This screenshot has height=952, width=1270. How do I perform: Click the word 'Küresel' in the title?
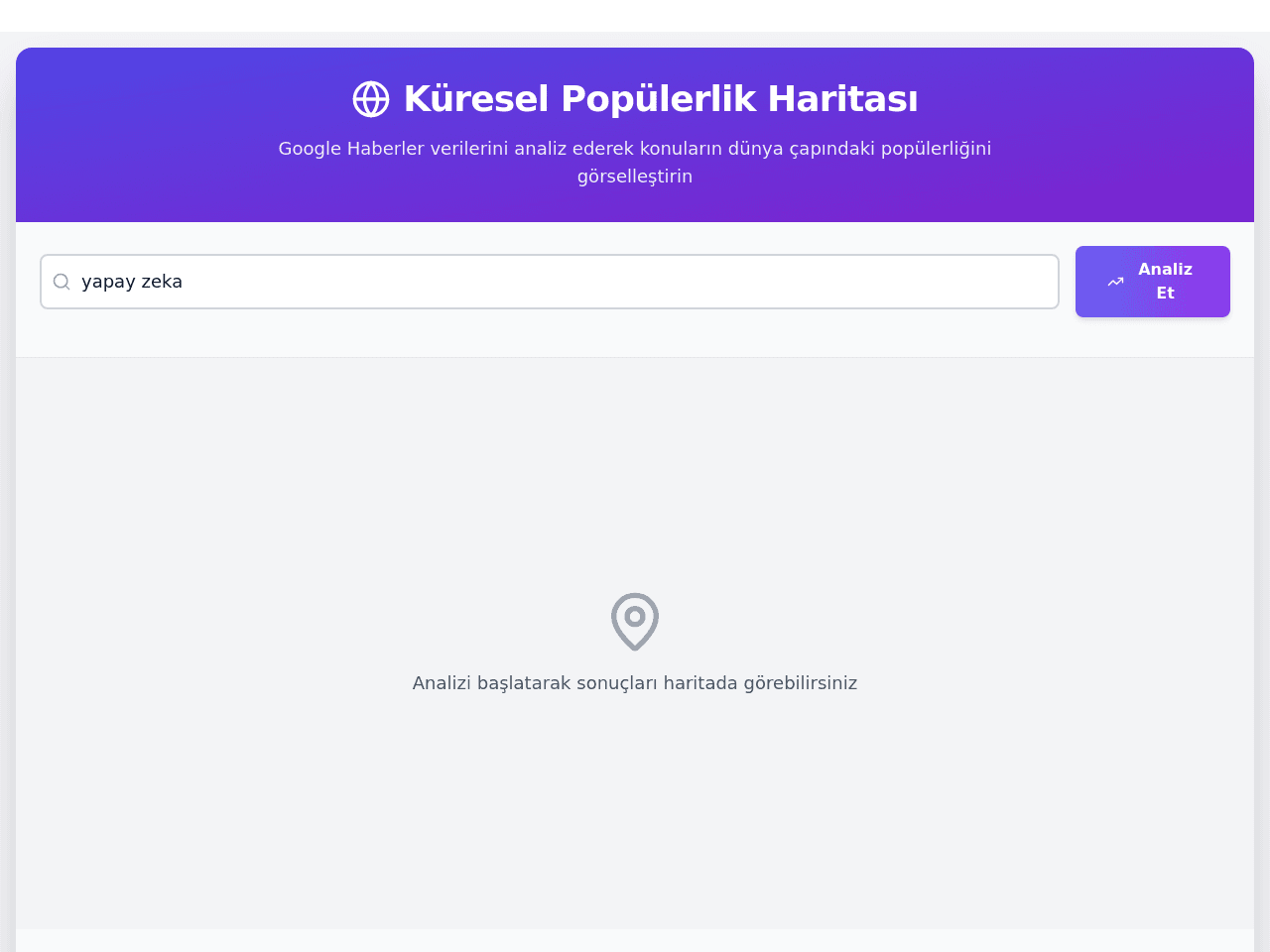point(476,99)
